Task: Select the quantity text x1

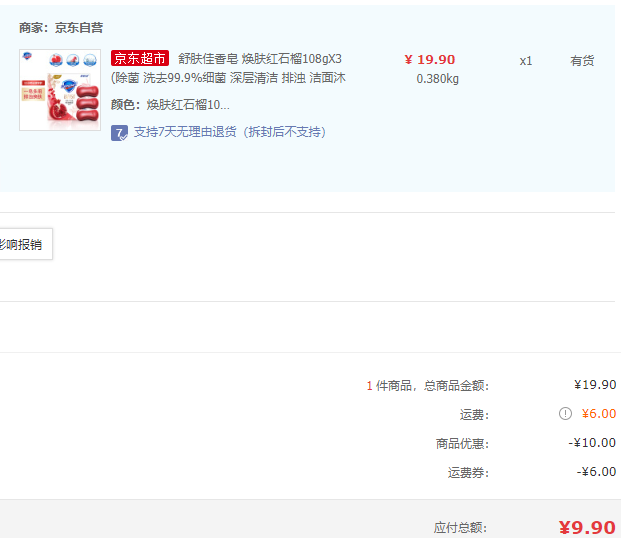Action: point(526,61)
